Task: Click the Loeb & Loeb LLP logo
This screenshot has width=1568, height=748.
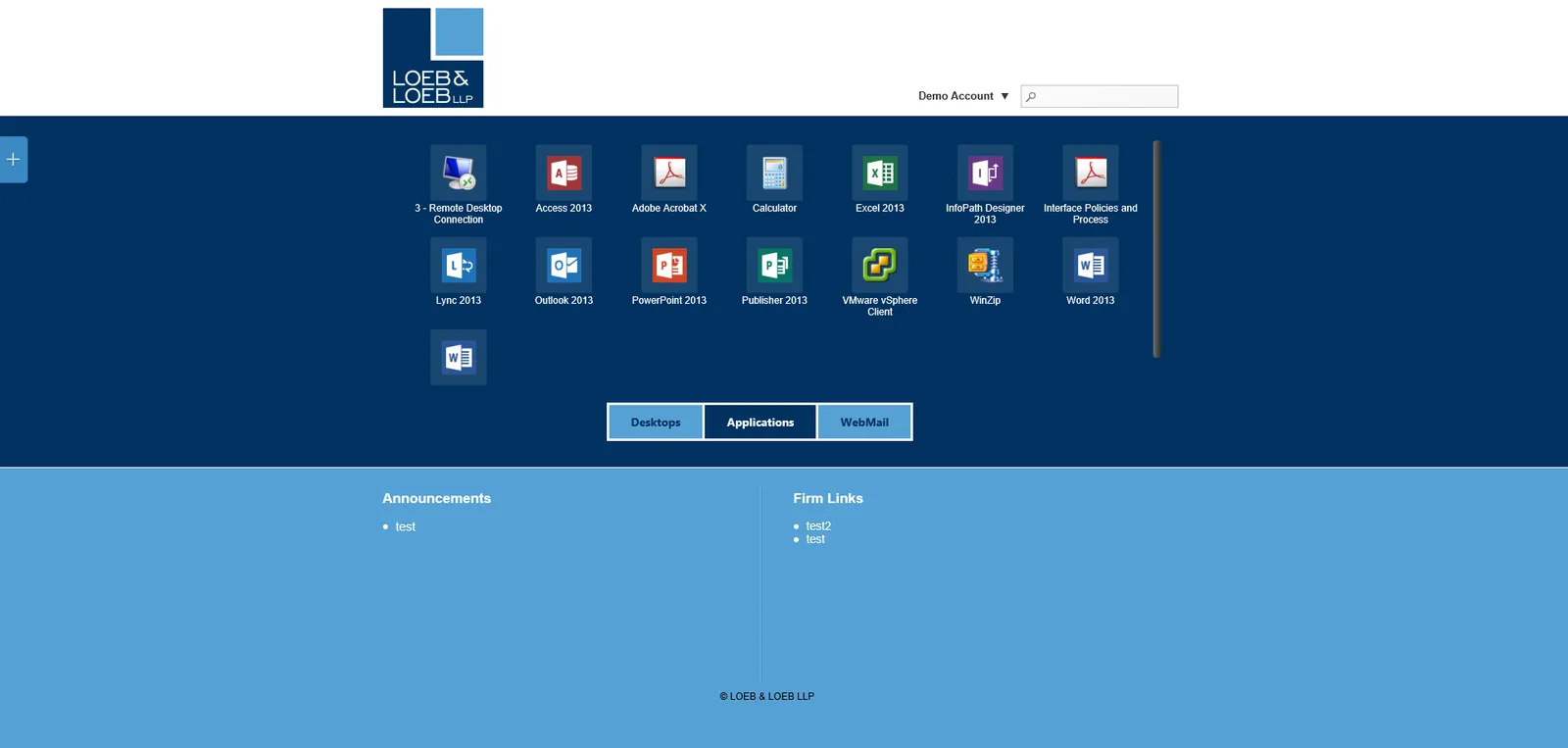Action: coord(433,58)
